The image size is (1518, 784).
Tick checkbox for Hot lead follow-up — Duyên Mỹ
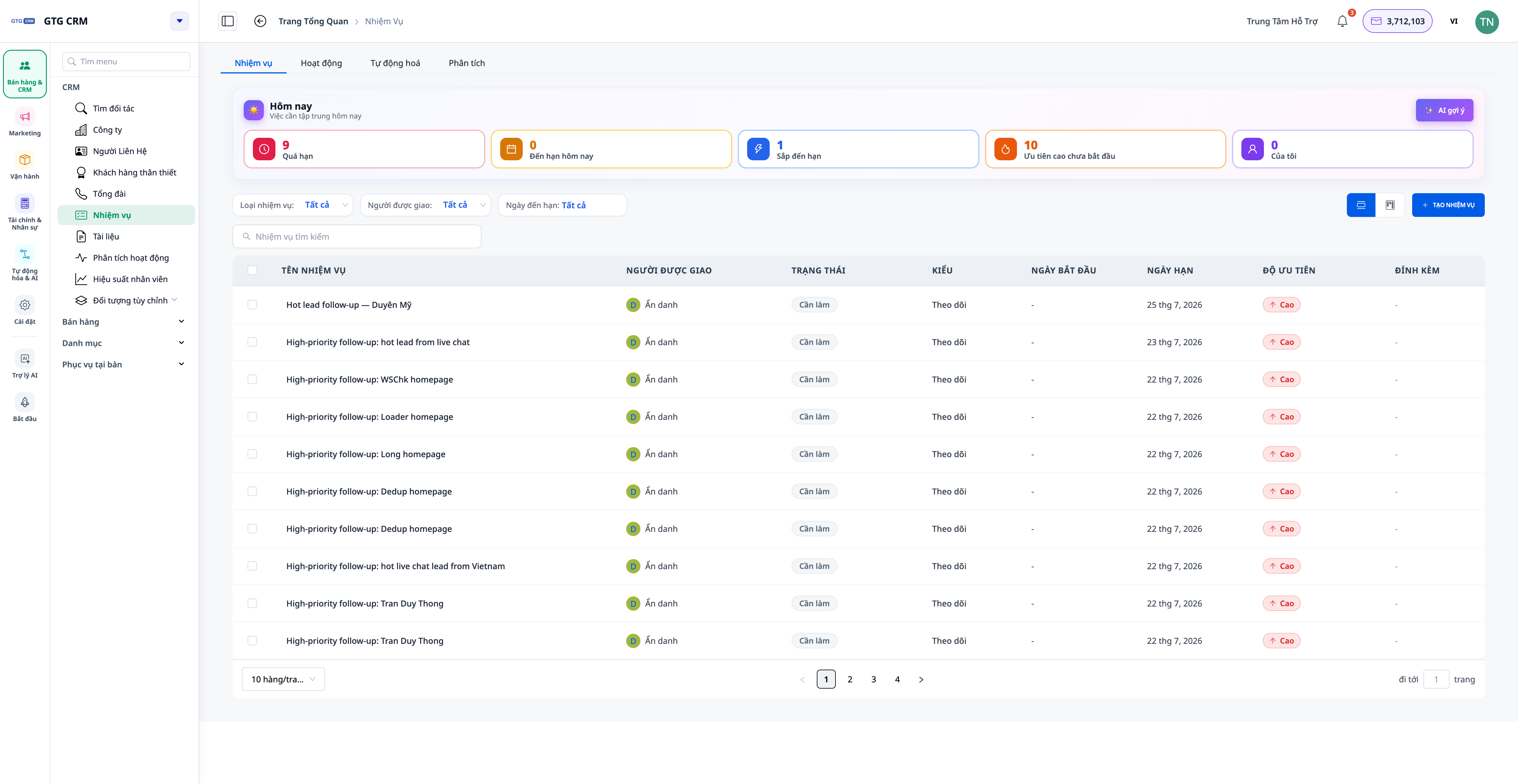click(x=252, y=305)
